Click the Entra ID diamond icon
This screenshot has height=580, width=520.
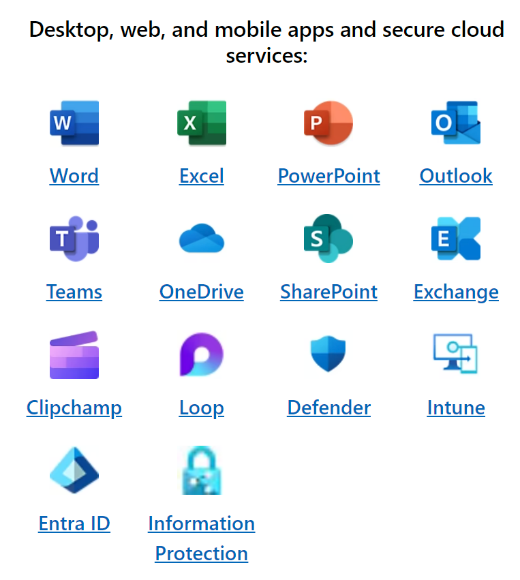click(74, 470)
